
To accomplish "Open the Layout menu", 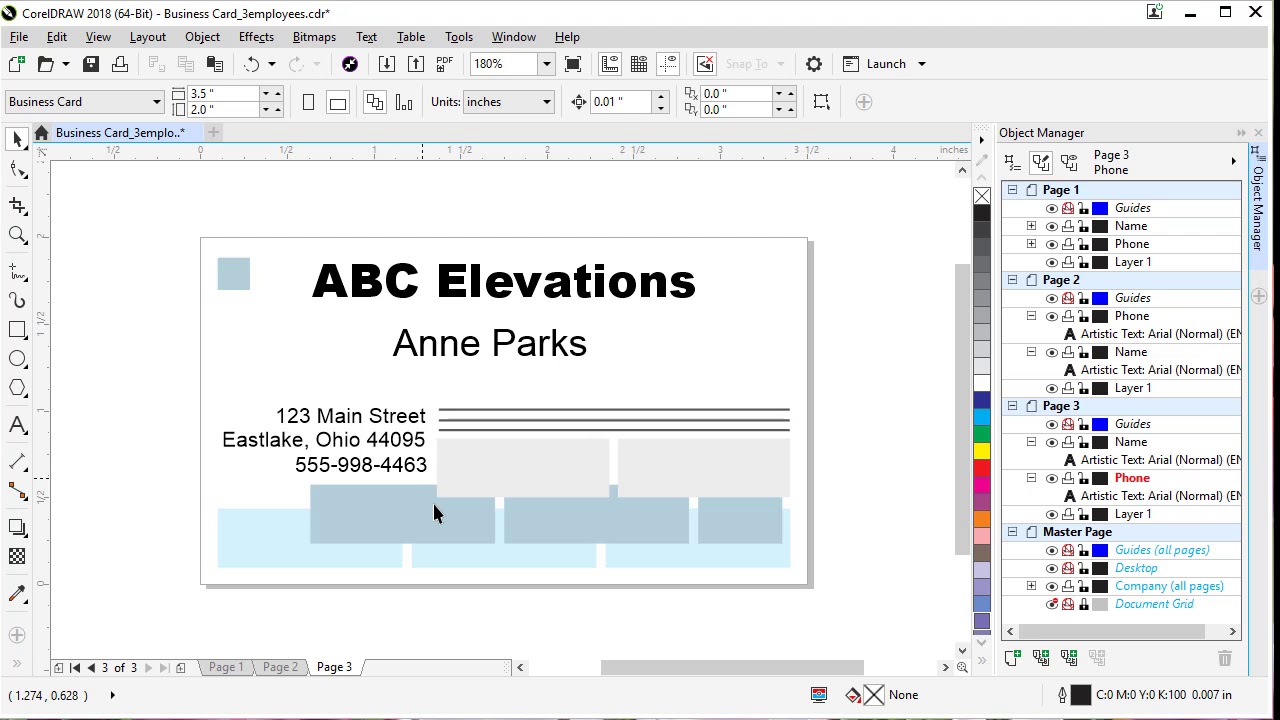I will pos(147,37).
